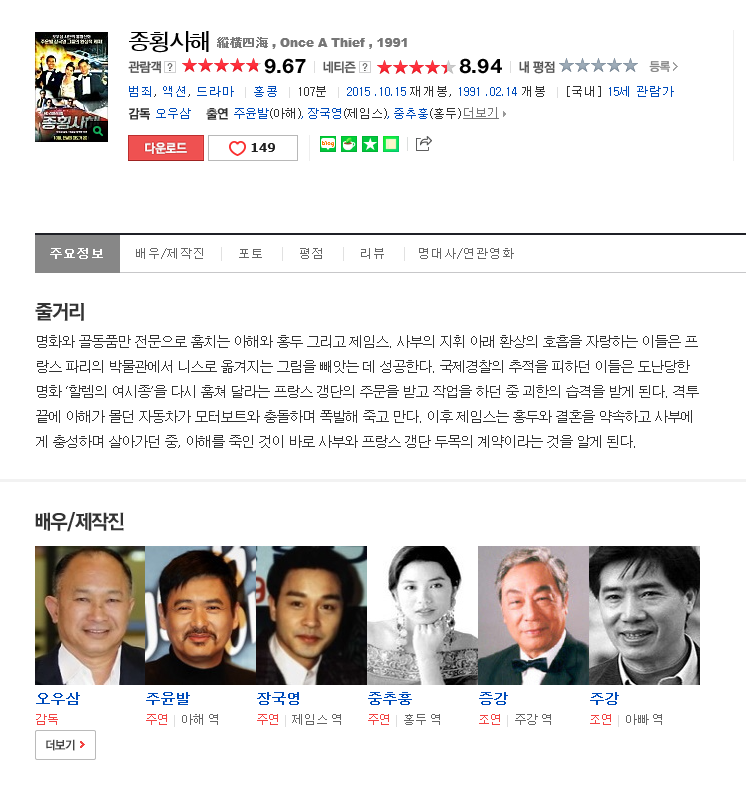Image resolution: width=746 pixels, height=787 pixels.
Task: Set my rating on gray stars
Action: (598, 66)
